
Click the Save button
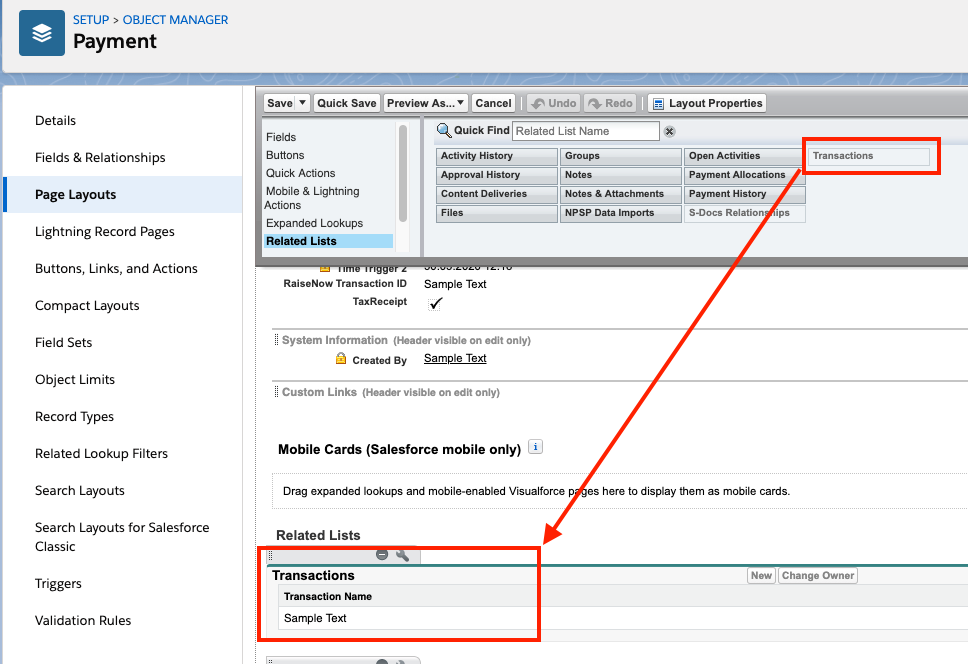coord(280,103)
